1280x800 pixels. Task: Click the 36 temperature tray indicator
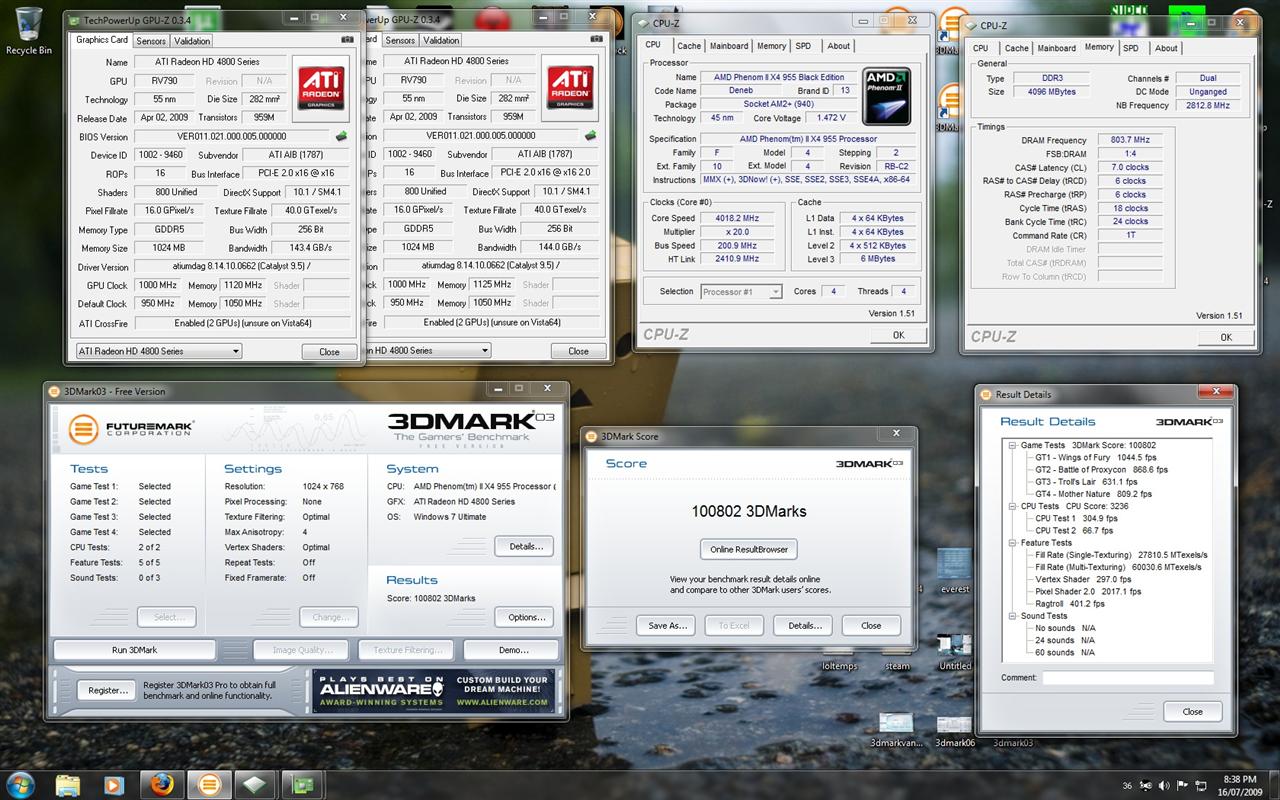coord(1127,785)
